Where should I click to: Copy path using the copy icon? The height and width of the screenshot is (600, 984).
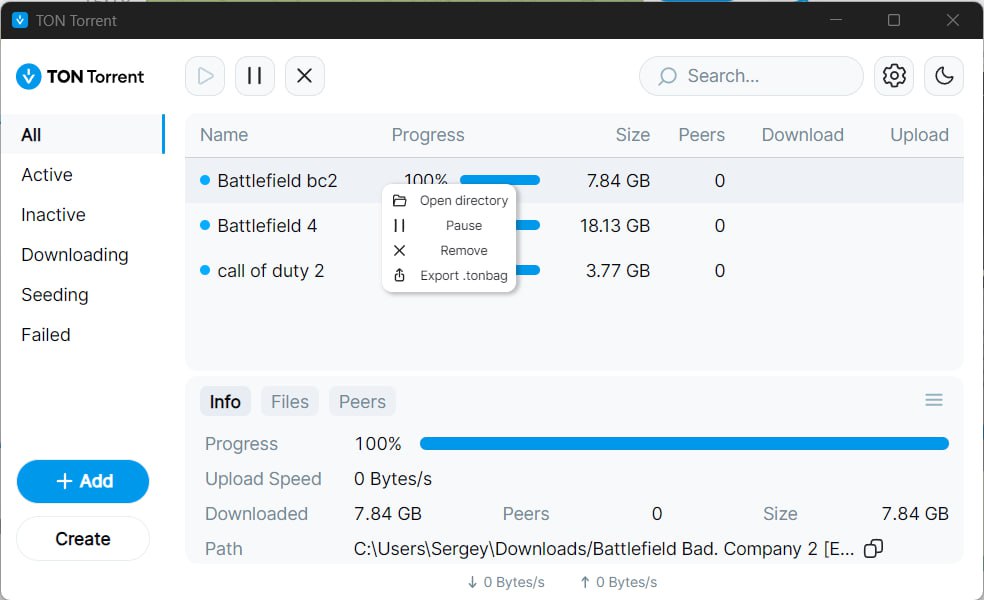[x=873, y=548]
